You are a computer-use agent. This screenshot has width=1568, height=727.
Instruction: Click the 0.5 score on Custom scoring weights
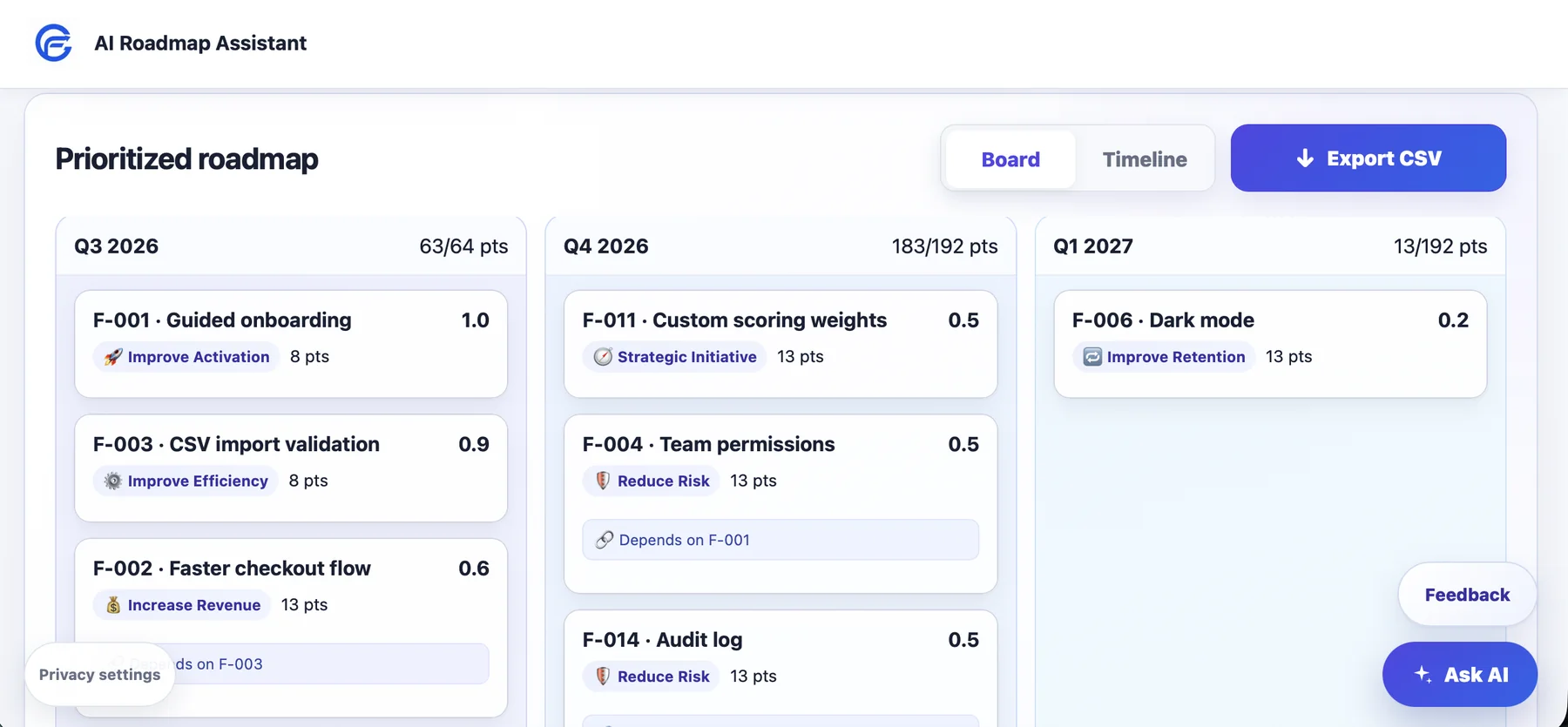[963, 320]
